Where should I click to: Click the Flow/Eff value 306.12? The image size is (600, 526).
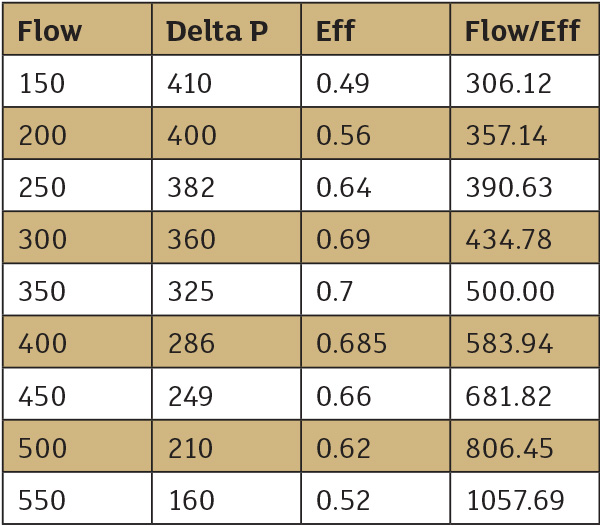pos(508,83)
